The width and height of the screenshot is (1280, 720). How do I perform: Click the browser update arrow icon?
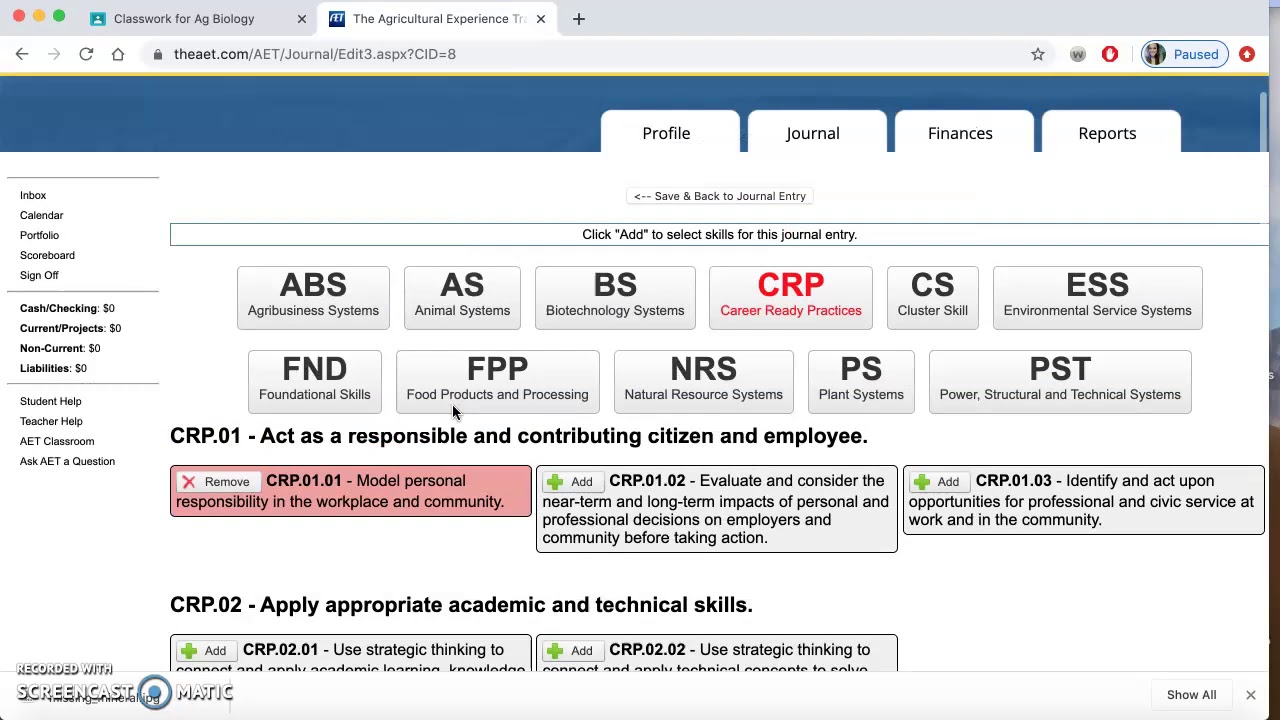click(x=1247, y=54)
